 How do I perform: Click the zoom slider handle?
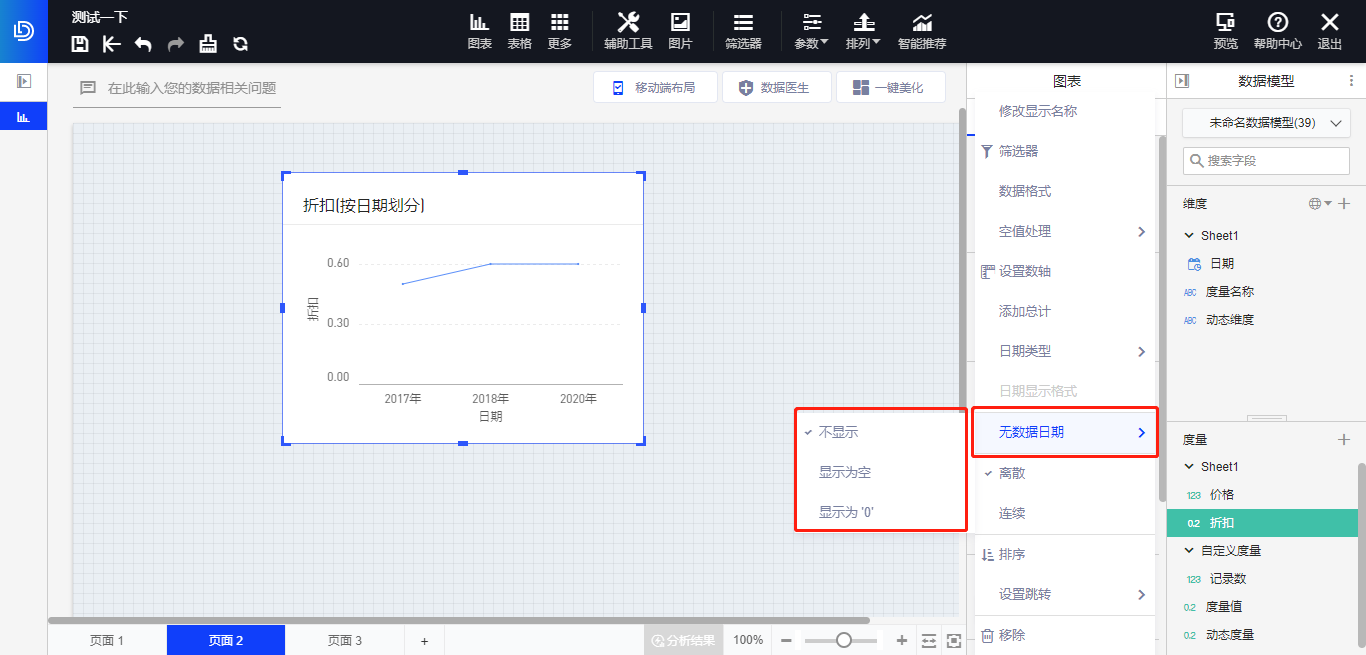point(844,640)
